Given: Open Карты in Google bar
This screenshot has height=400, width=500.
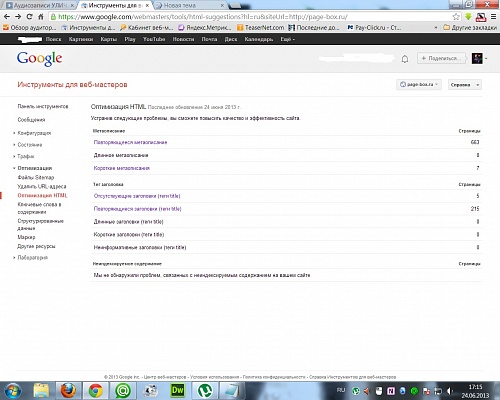Looking at the screenshot, I should [x=109, y=39].
